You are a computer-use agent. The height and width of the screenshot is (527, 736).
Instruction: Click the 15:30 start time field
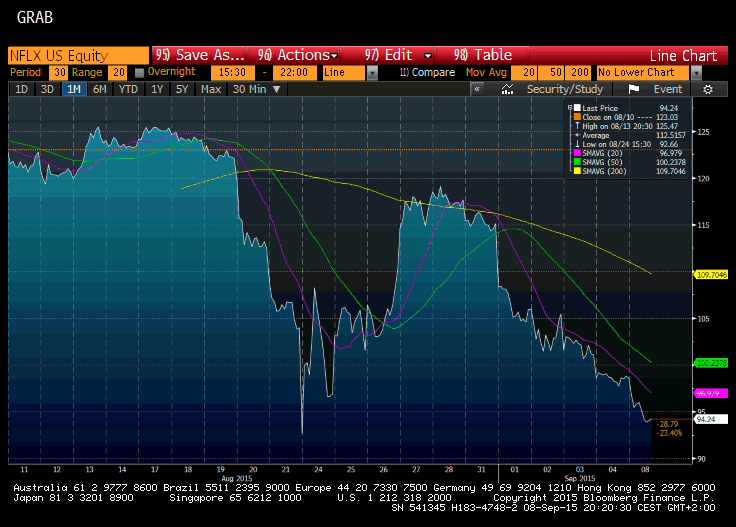(232, 73)
